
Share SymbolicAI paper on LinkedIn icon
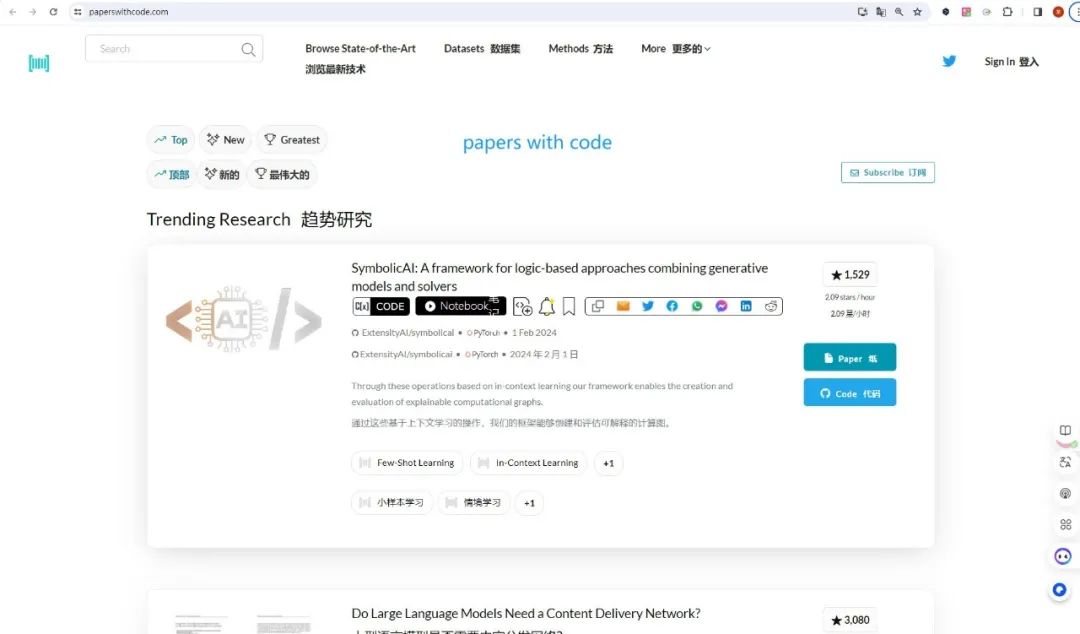[x=746, y=306]
